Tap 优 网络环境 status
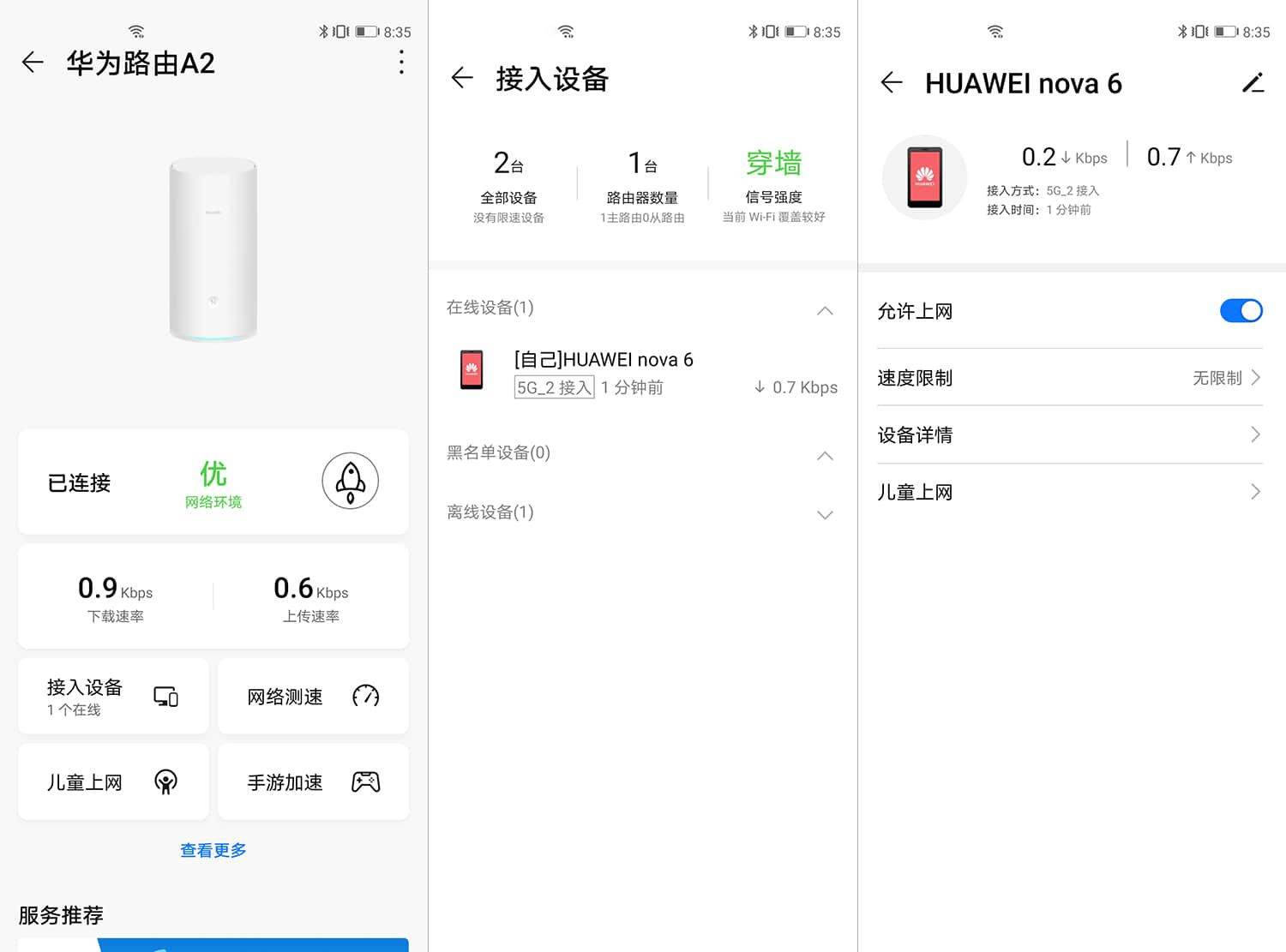Image resolution: width=1286 pixels, height=952 pixels. pyautogui.click(x=213, y=483)
